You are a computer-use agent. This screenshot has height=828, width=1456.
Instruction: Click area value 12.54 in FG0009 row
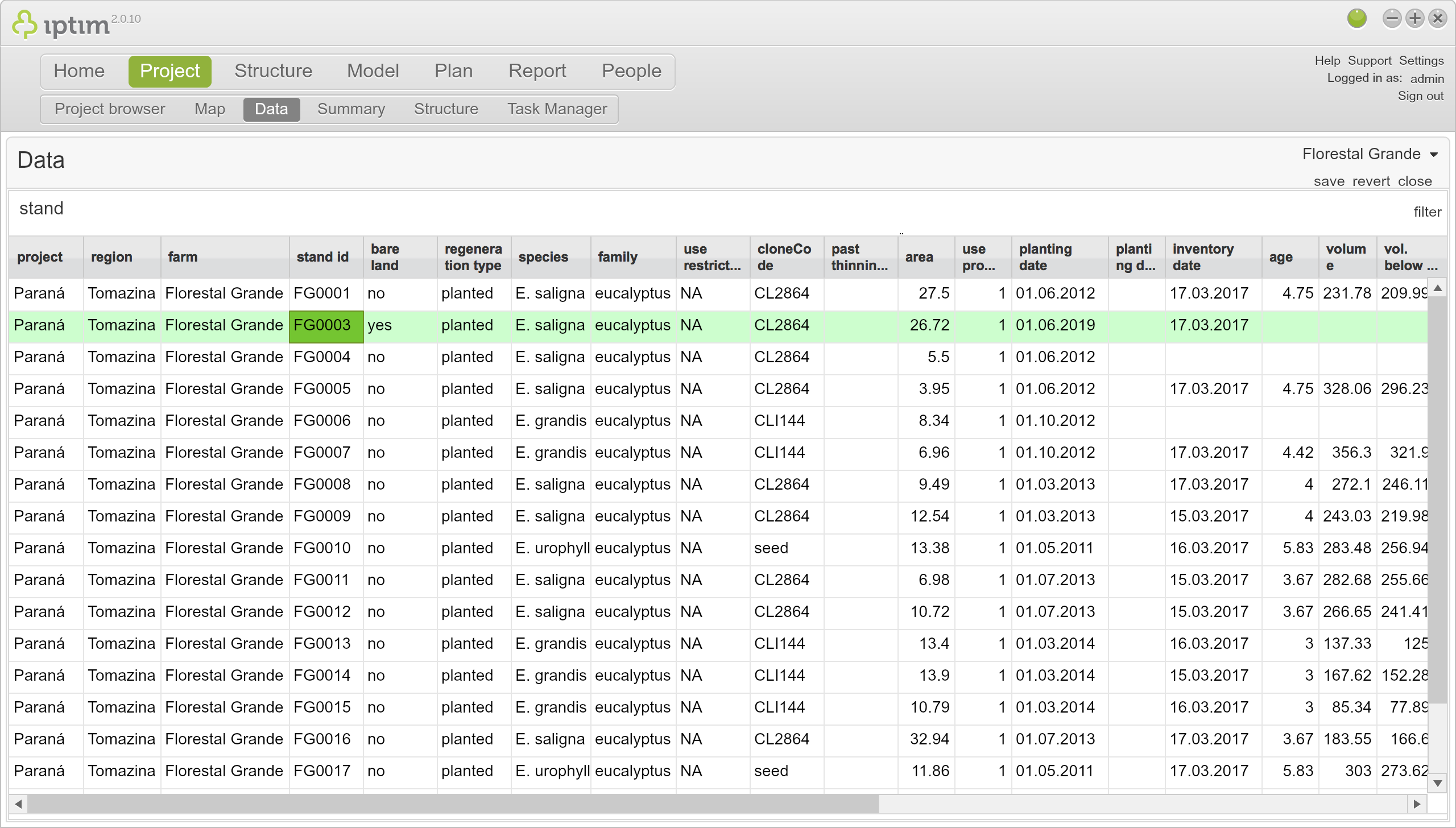pos(926,516)
